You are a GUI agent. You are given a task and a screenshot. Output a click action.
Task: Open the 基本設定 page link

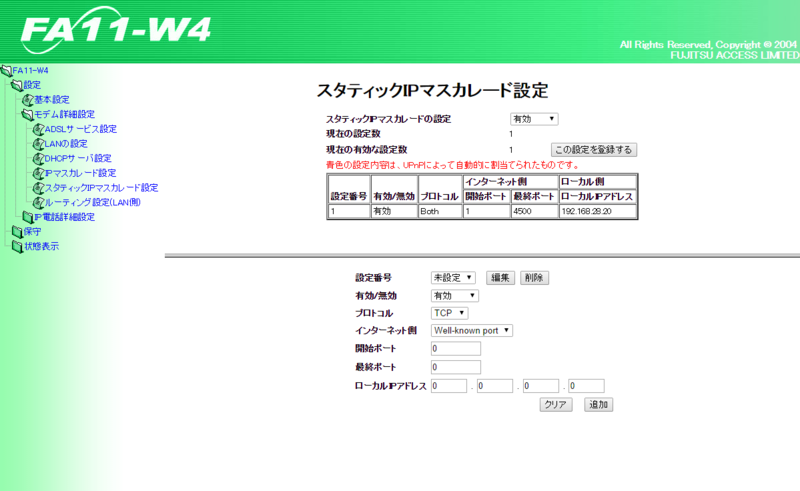point(52,100)
